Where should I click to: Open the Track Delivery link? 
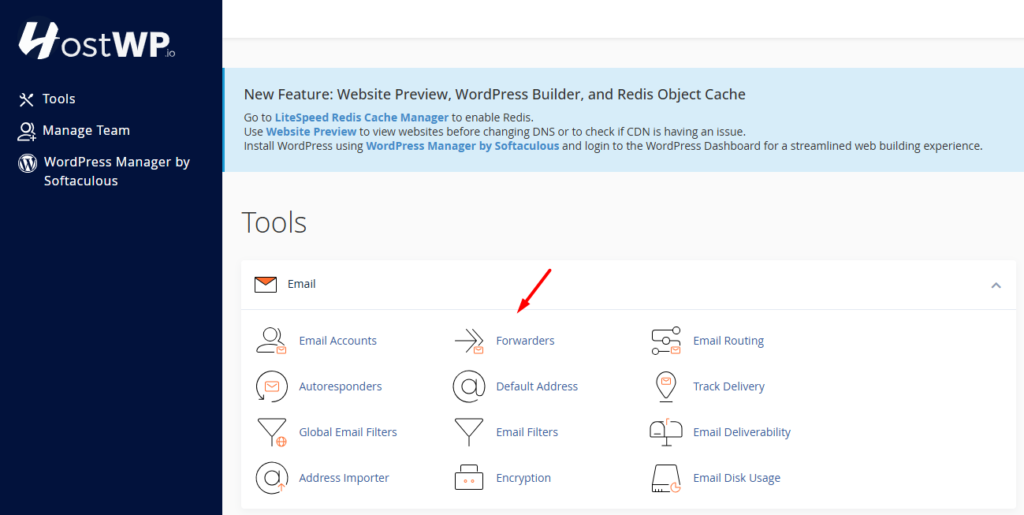point(729,386)
